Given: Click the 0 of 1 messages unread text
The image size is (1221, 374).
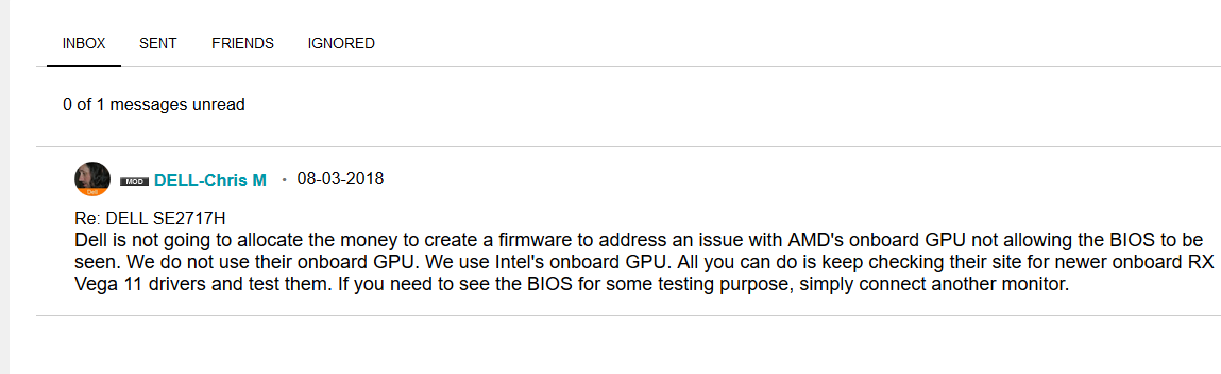Looking at the screenshot, I should 154,104.
